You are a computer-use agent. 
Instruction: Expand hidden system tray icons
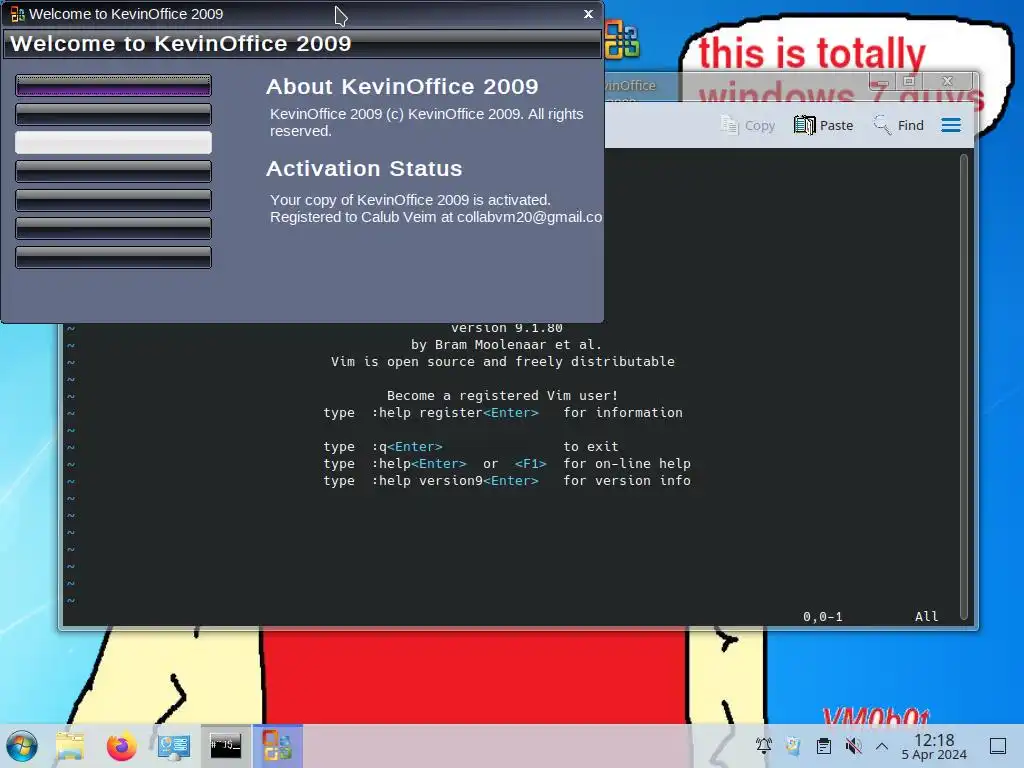882,745
